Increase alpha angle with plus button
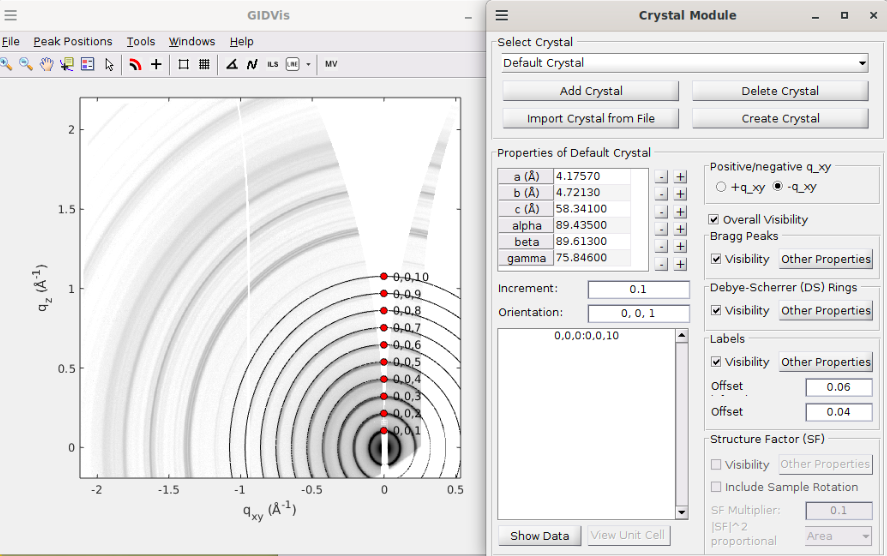 click(681, 229)
